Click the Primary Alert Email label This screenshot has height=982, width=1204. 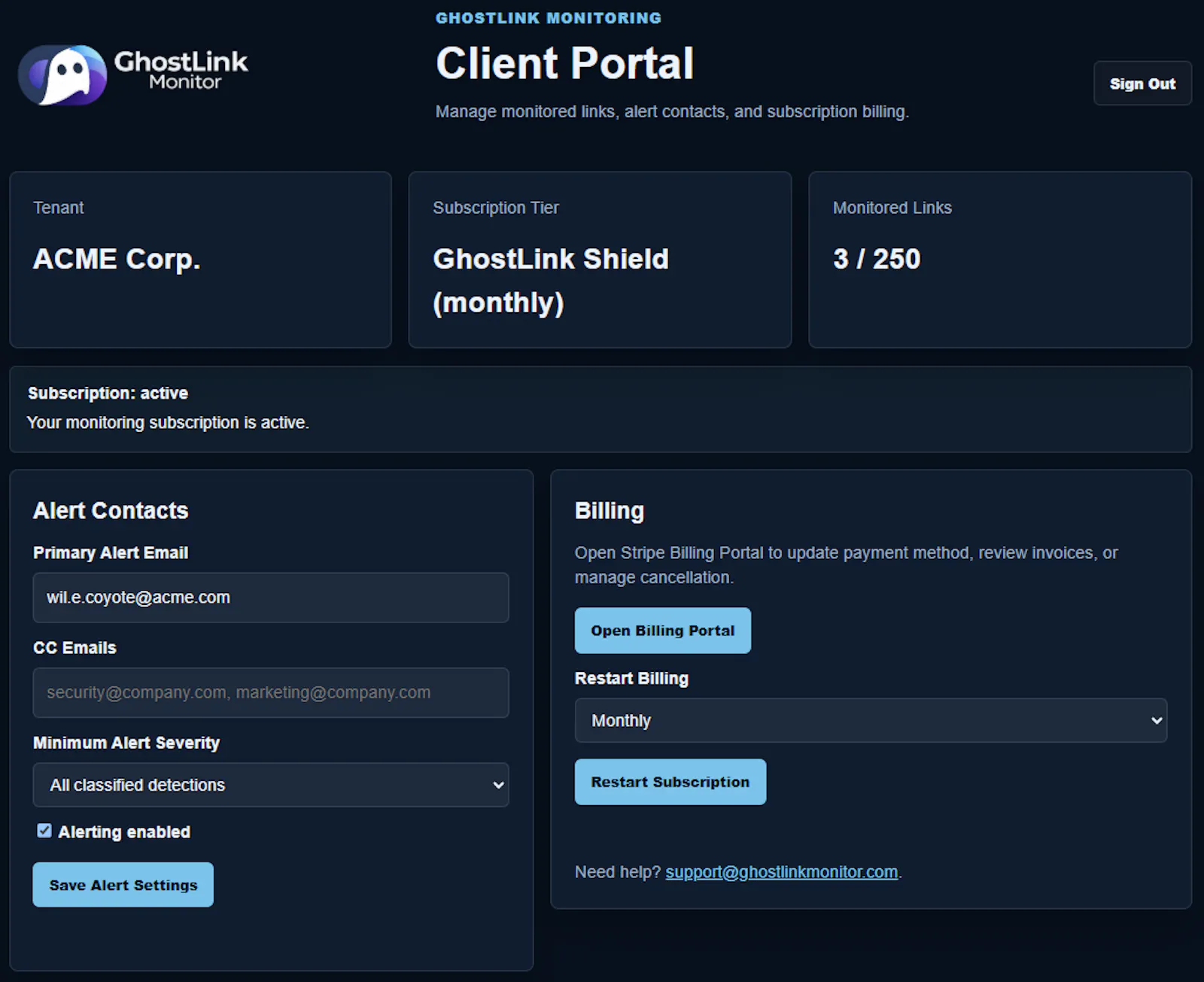click(111, 553)
